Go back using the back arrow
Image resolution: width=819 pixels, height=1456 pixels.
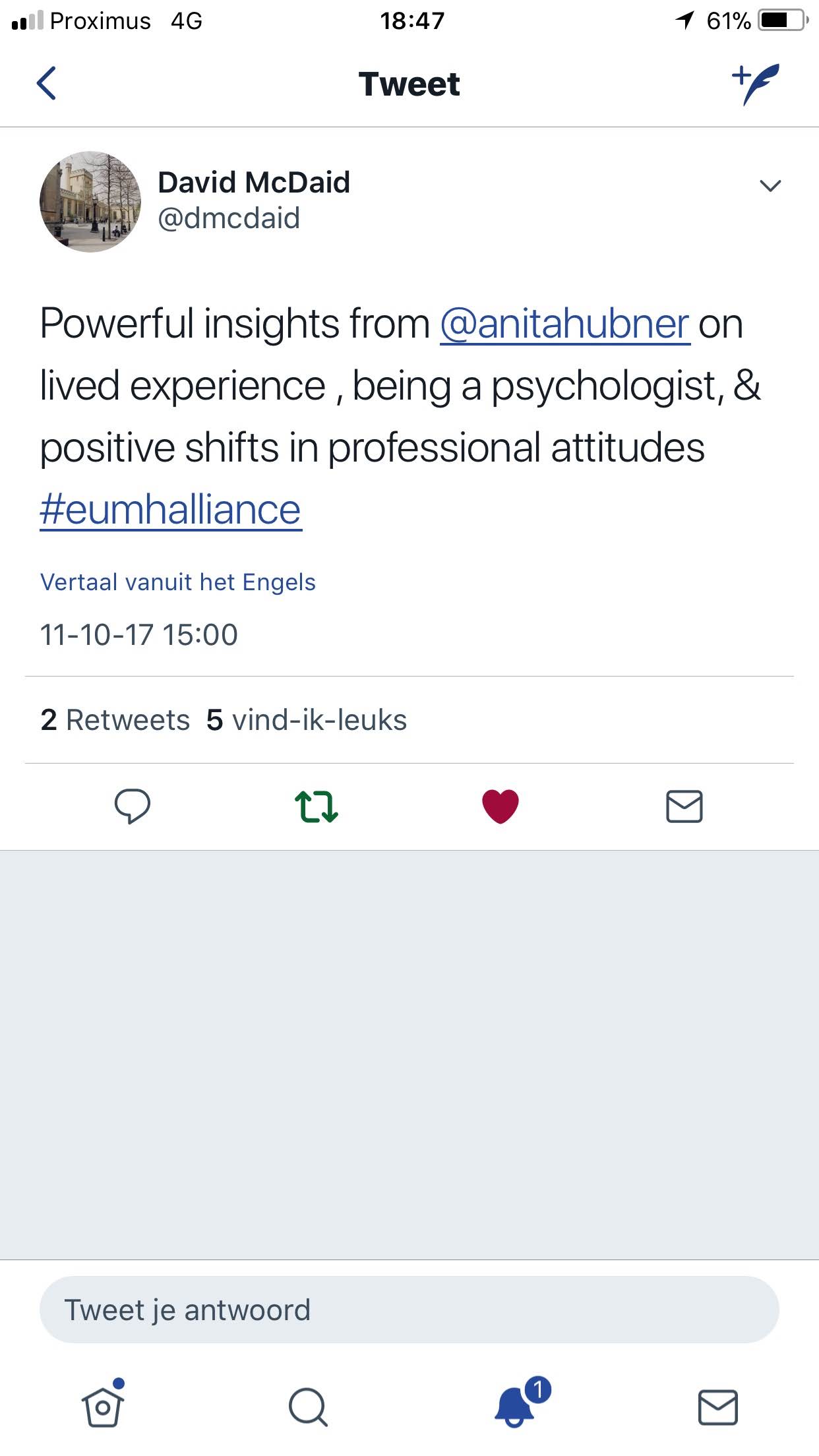click(46, 84)
